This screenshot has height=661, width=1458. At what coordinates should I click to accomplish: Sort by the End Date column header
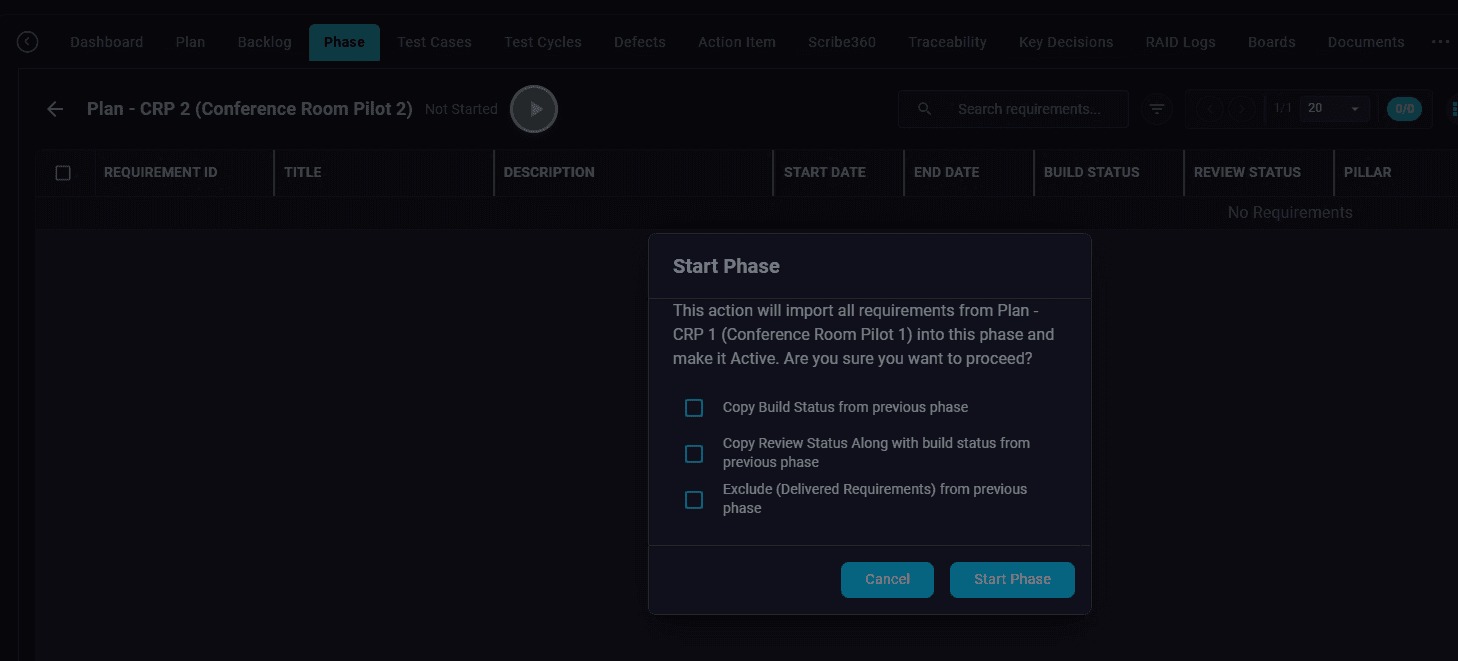[x=946, y=172]
